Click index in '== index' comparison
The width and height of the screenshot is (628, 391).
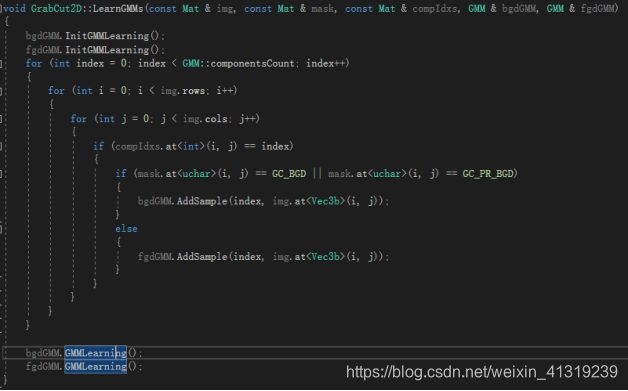(x=275, y=146)
